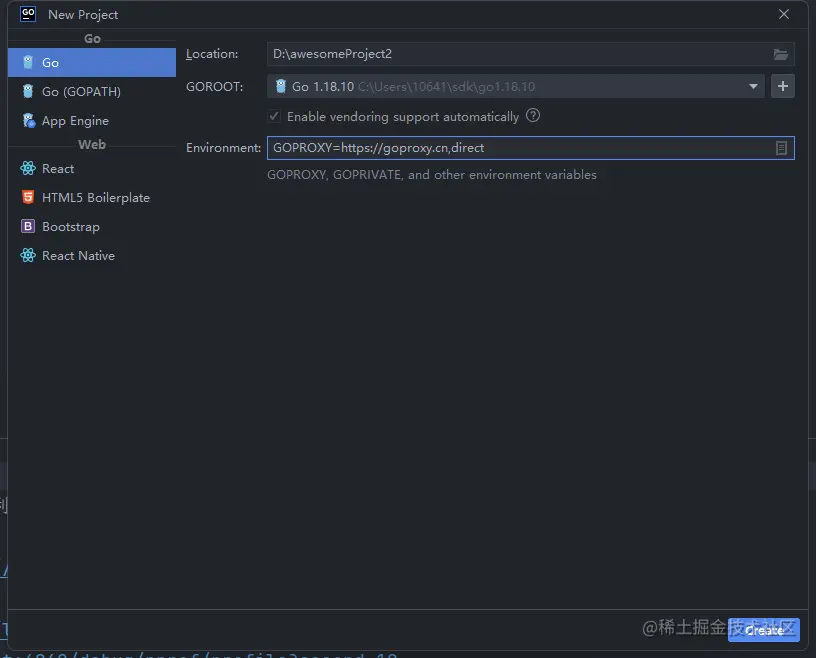
Task: Choose App Engine project type
Action: [x=92, y=121]
